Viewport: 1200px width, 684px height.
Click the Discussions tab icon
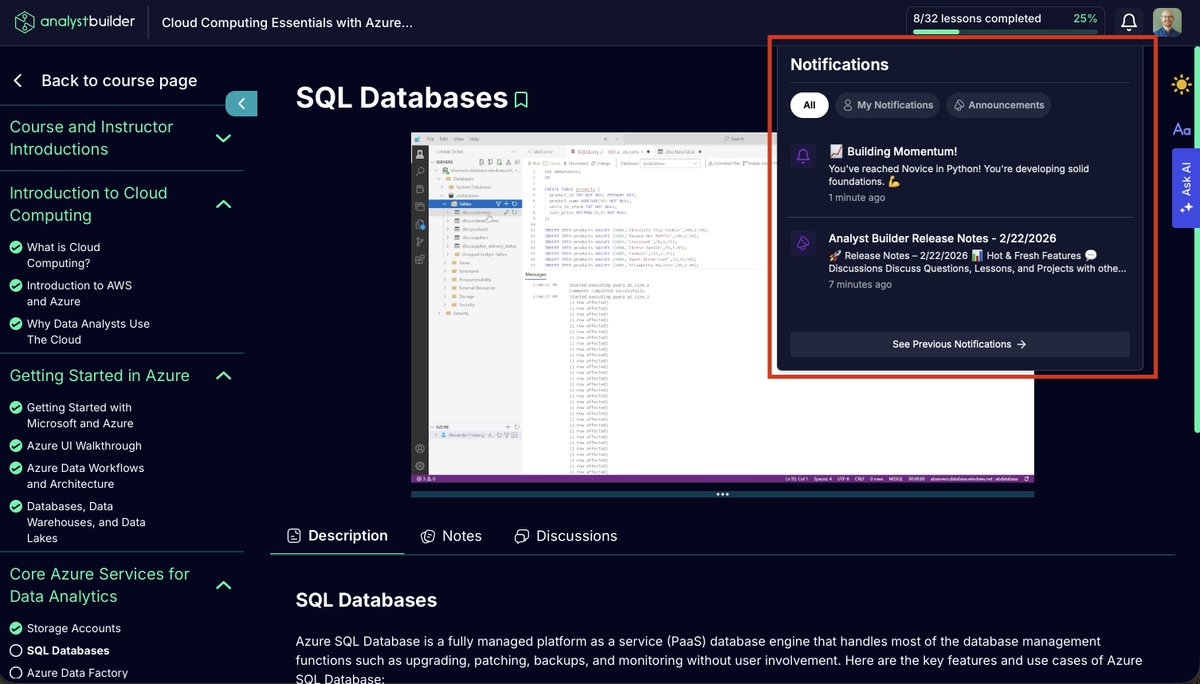click(521, 536)
